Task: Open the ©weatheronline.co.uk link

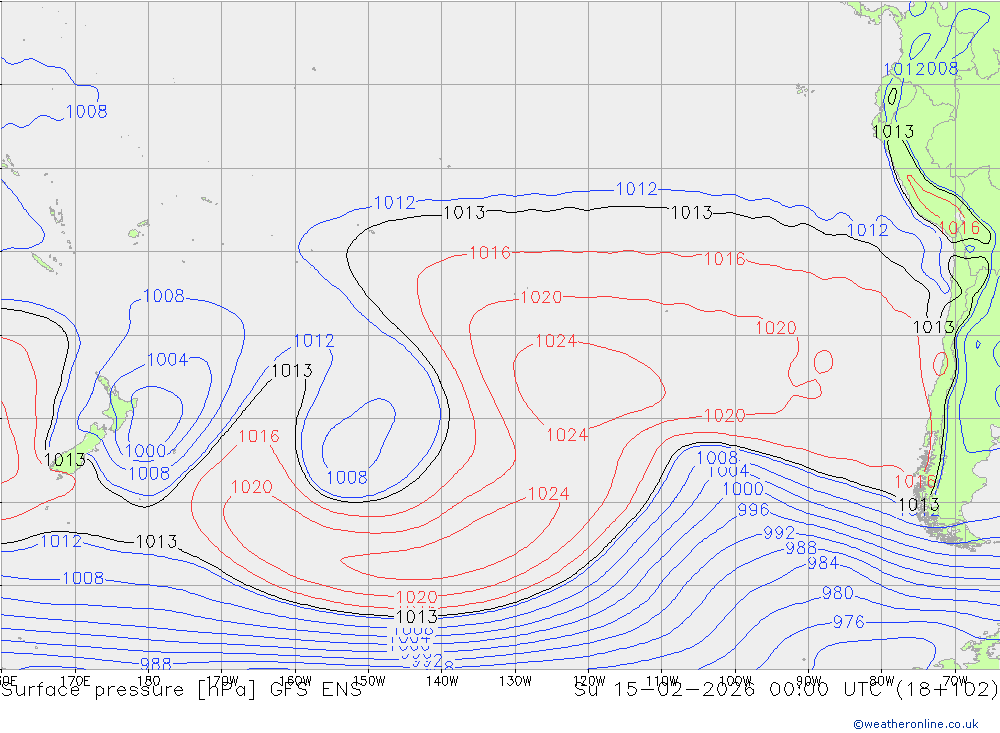Action: click(916, 724)
